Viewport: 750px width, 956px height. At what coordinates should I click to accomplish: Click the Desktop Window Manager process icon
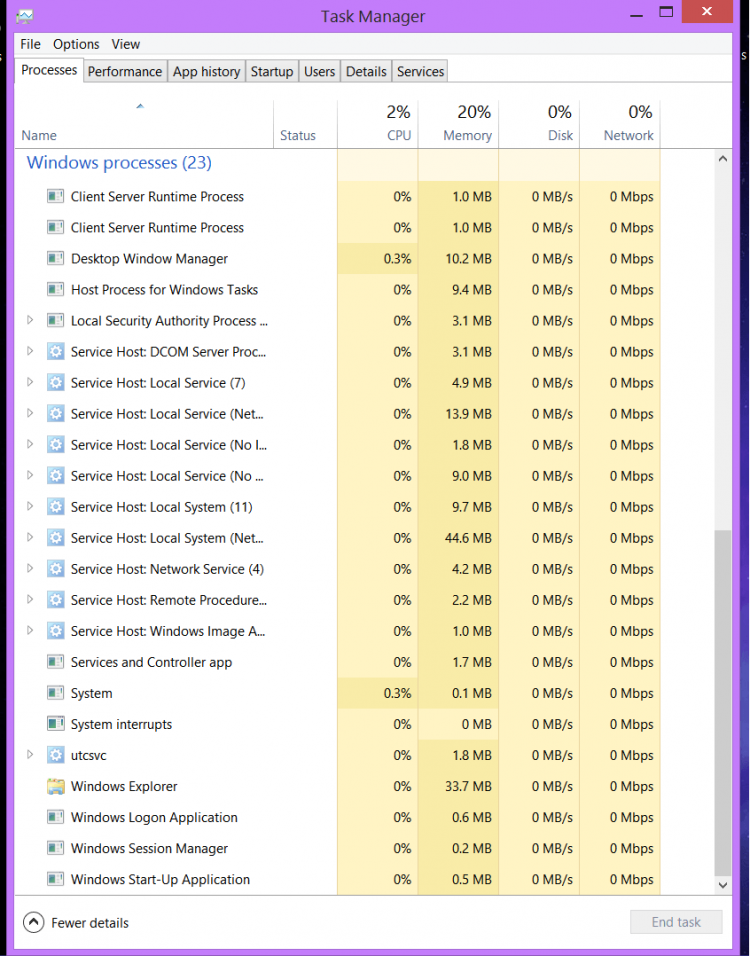click(x=55, y=259)
